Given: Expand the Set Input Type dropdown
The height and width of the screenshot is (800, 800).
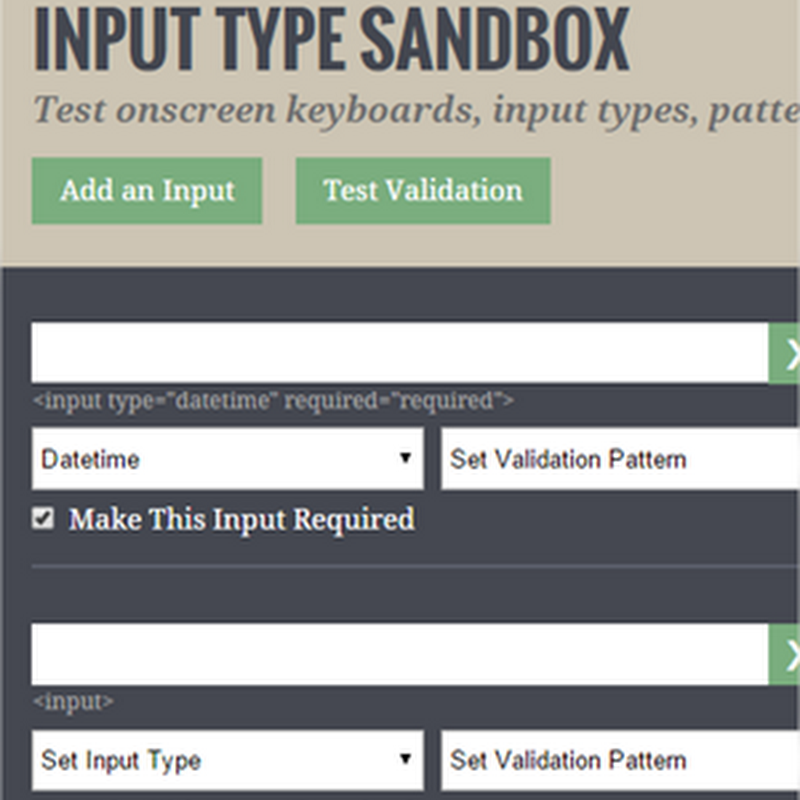Looking at the screenshot, I should pyautogui.click(x=227, y=760).
